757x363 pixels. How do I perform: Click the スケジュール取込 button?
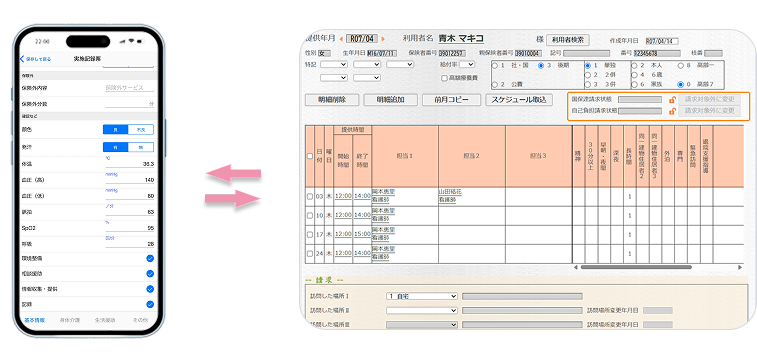click(x=519, y=100)
